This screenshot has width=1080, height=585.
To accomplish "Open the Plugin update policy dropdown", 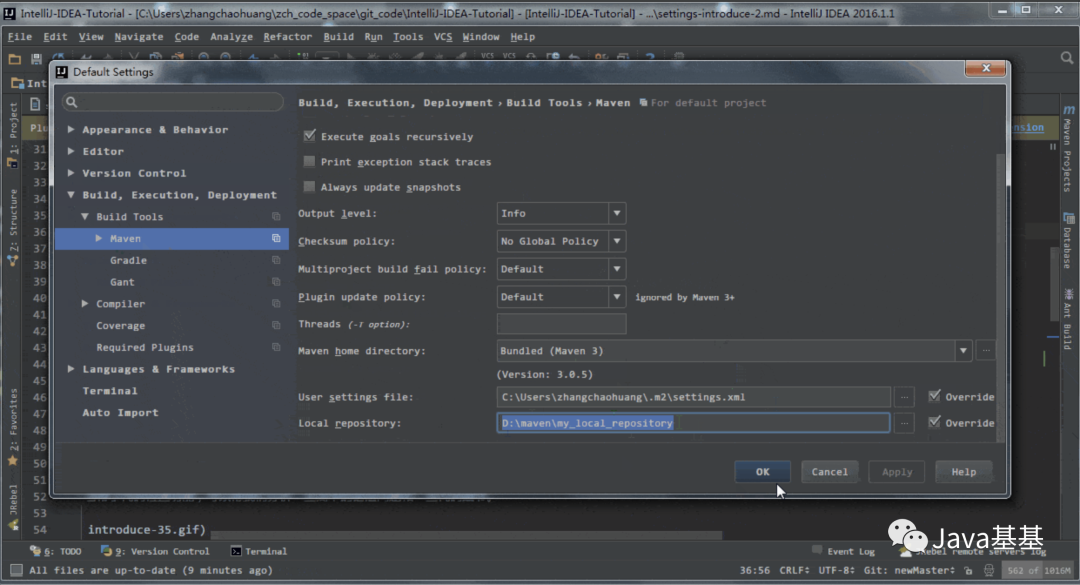I will pyautogui.click(x=617, y=297).
